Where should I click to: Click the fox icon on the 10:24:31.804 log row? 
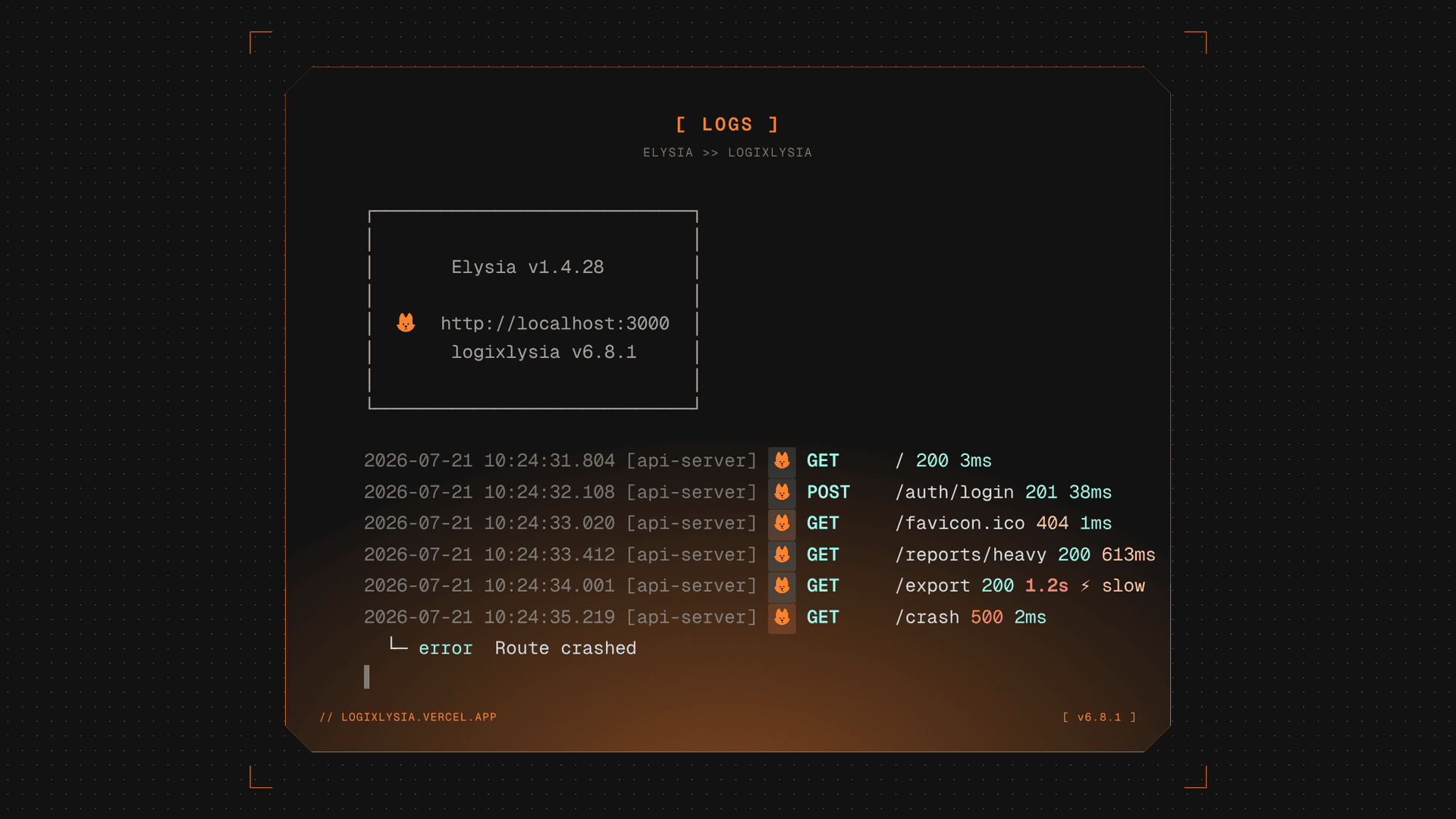coord(782,461)
